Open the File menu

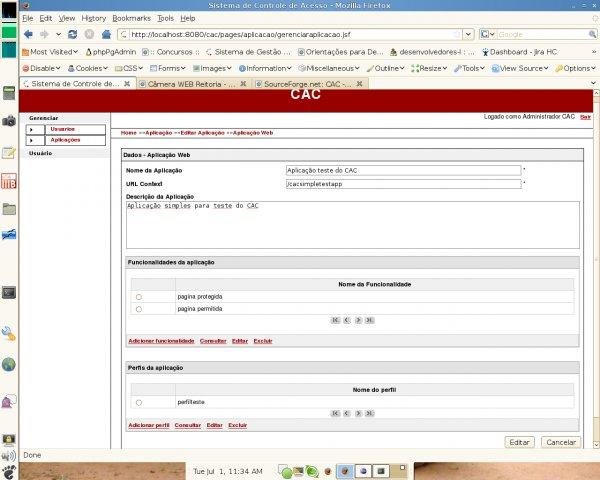(x=28, y=18)
